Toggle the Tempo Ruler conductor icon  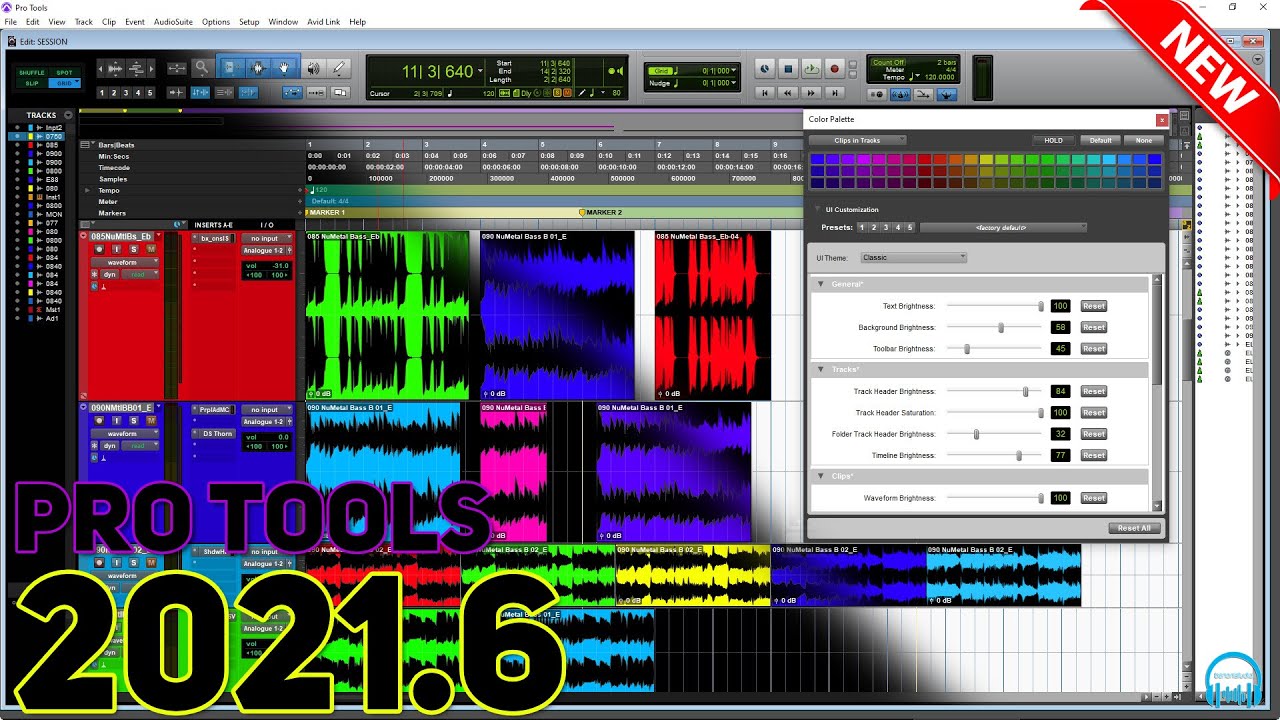[x=947, y=94]
